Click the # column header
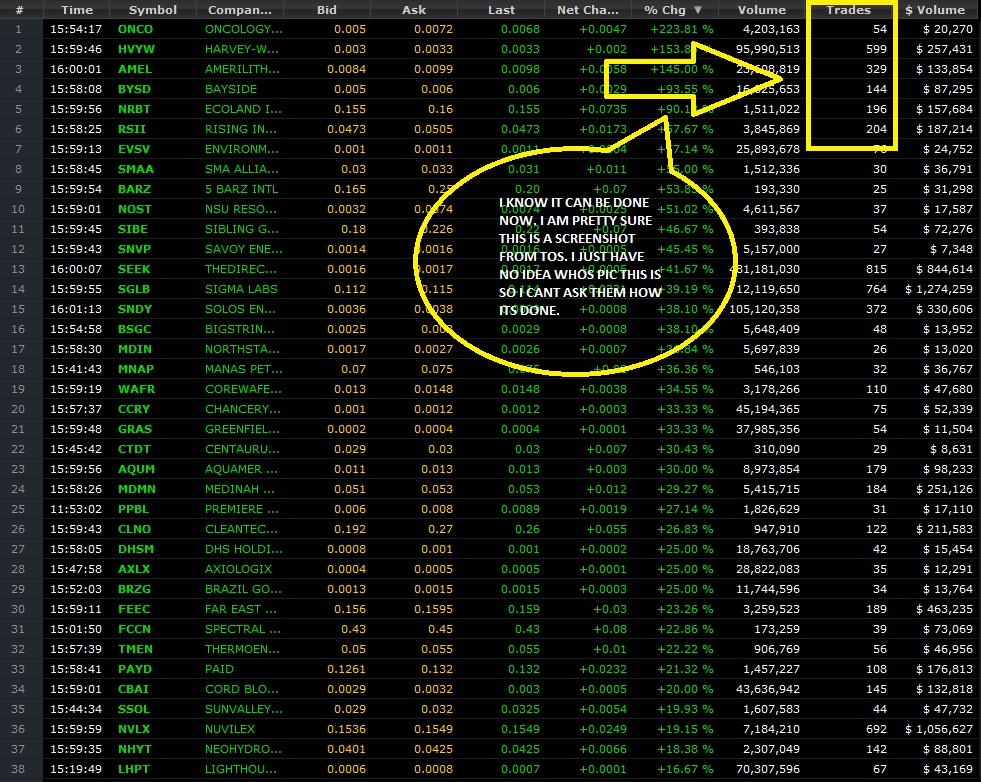The width and height of the screenshot is (981, 782). pos(19,10)
